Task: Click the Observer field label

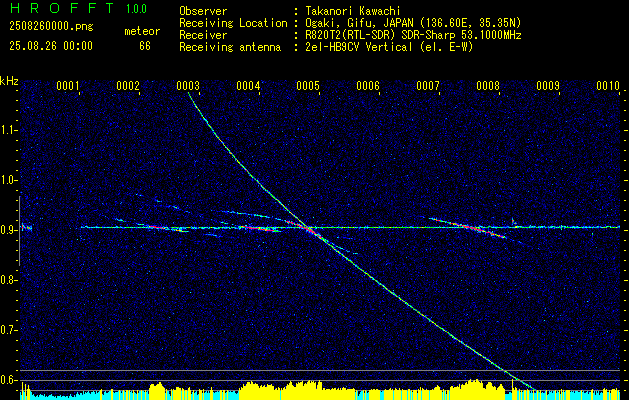Action: coord(203,11)
